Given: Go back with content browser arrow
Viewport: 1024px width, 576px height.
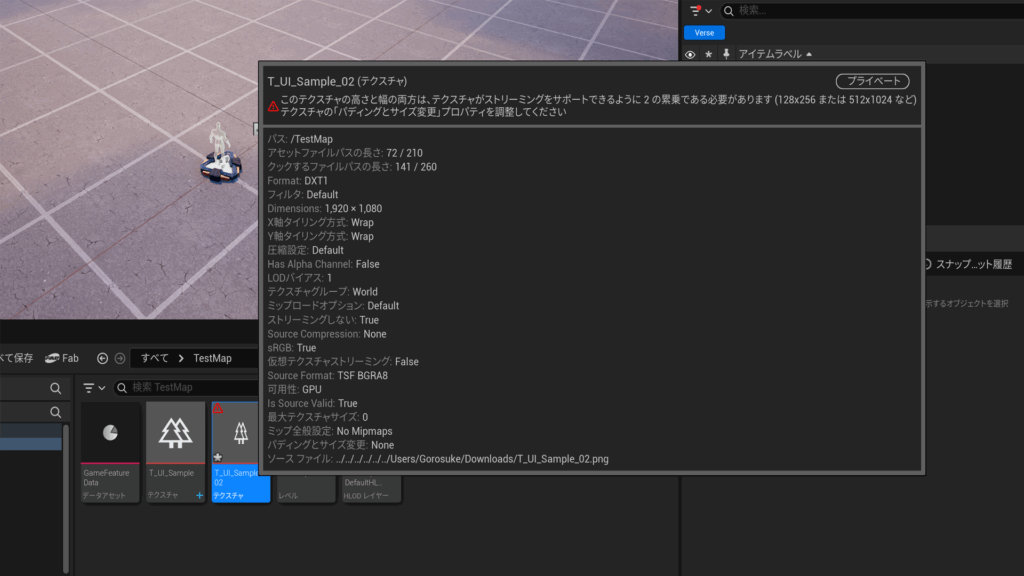Looking at the screenshot, I should tap(103, 358).
